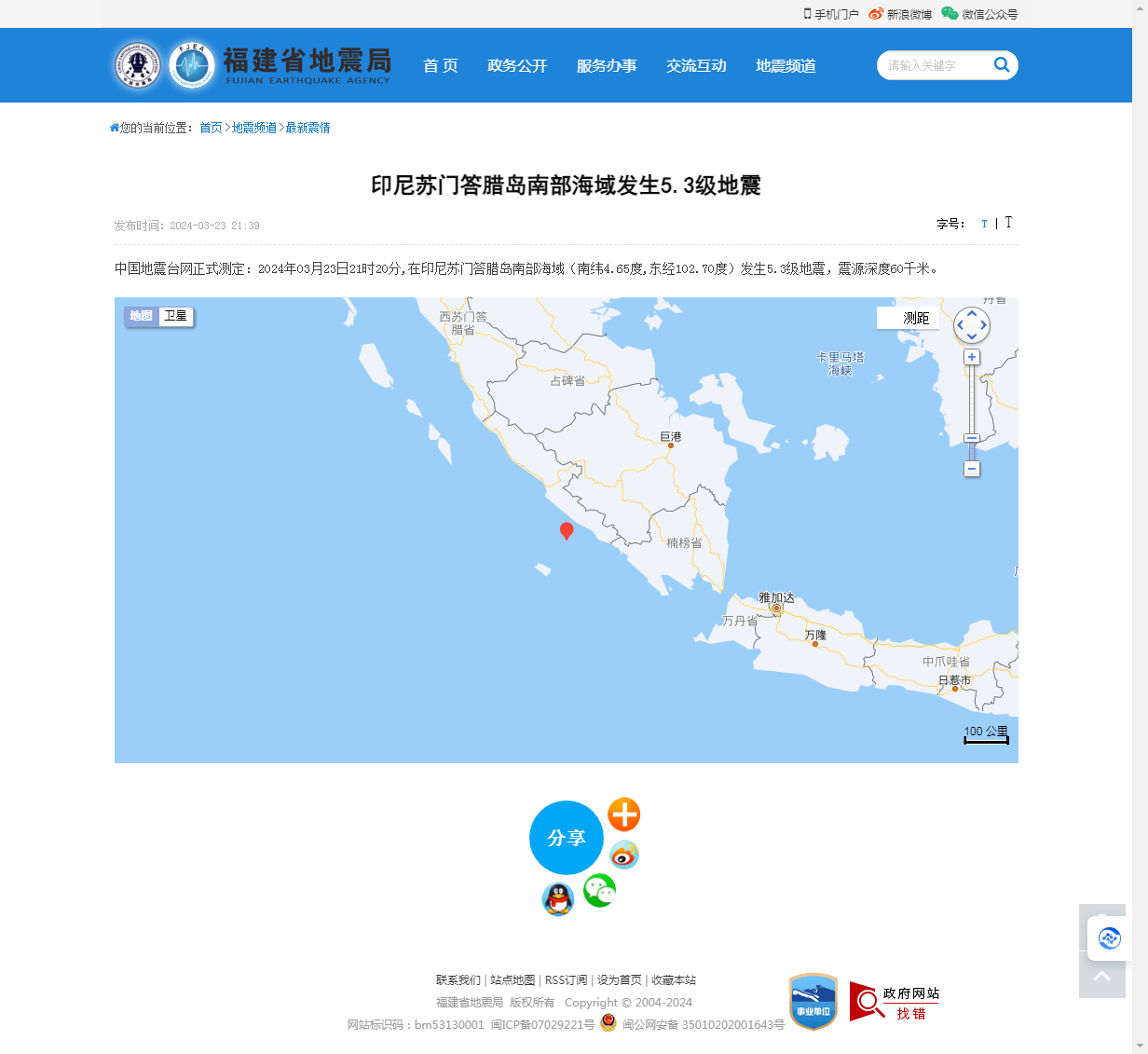Share the article via QQ
Viewport: 1148px width, 1054px height.
coord(557,900)
